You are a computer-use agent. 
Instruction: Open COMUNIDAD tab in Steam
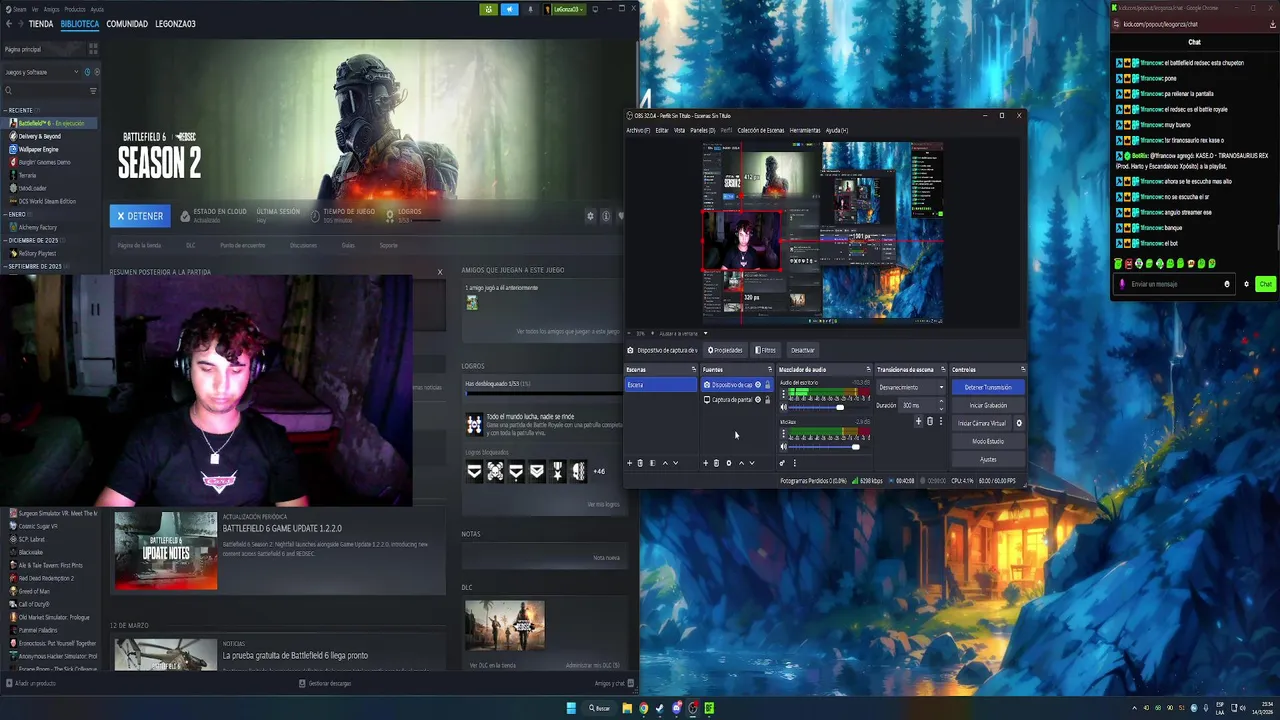[x=127, y=24]
